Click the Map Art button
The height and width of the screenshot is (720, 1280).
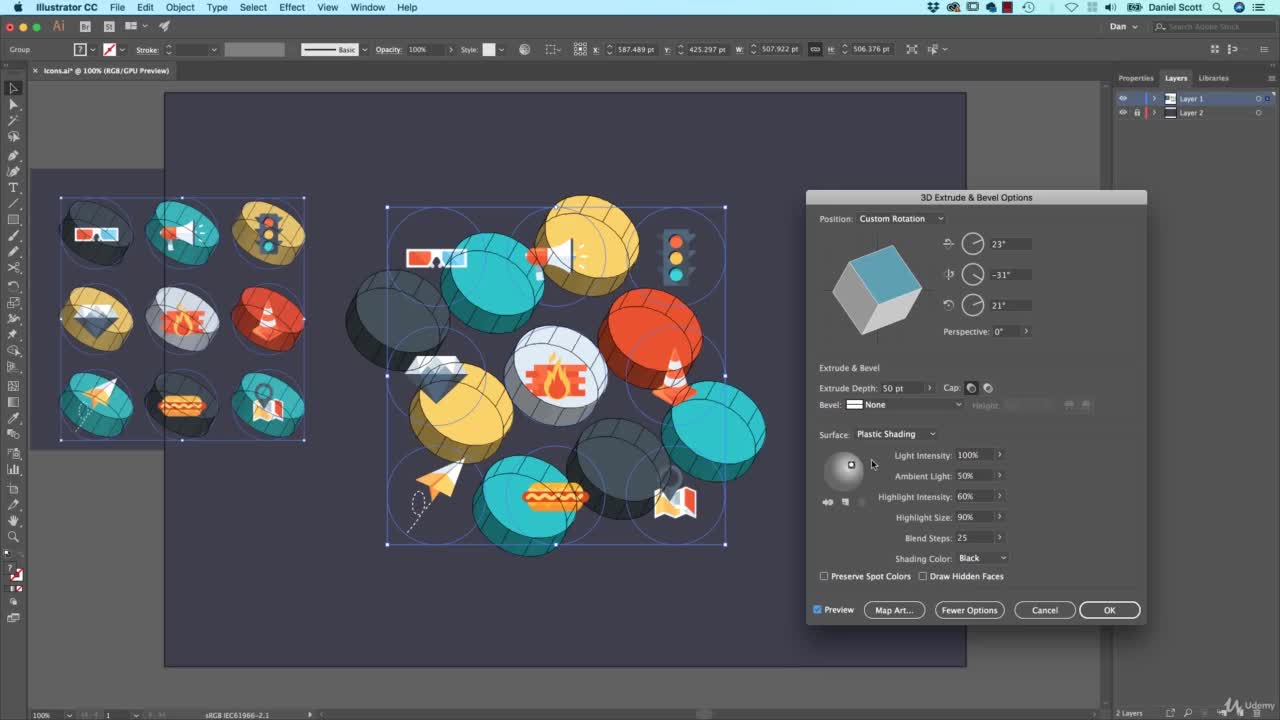point(894,610)
